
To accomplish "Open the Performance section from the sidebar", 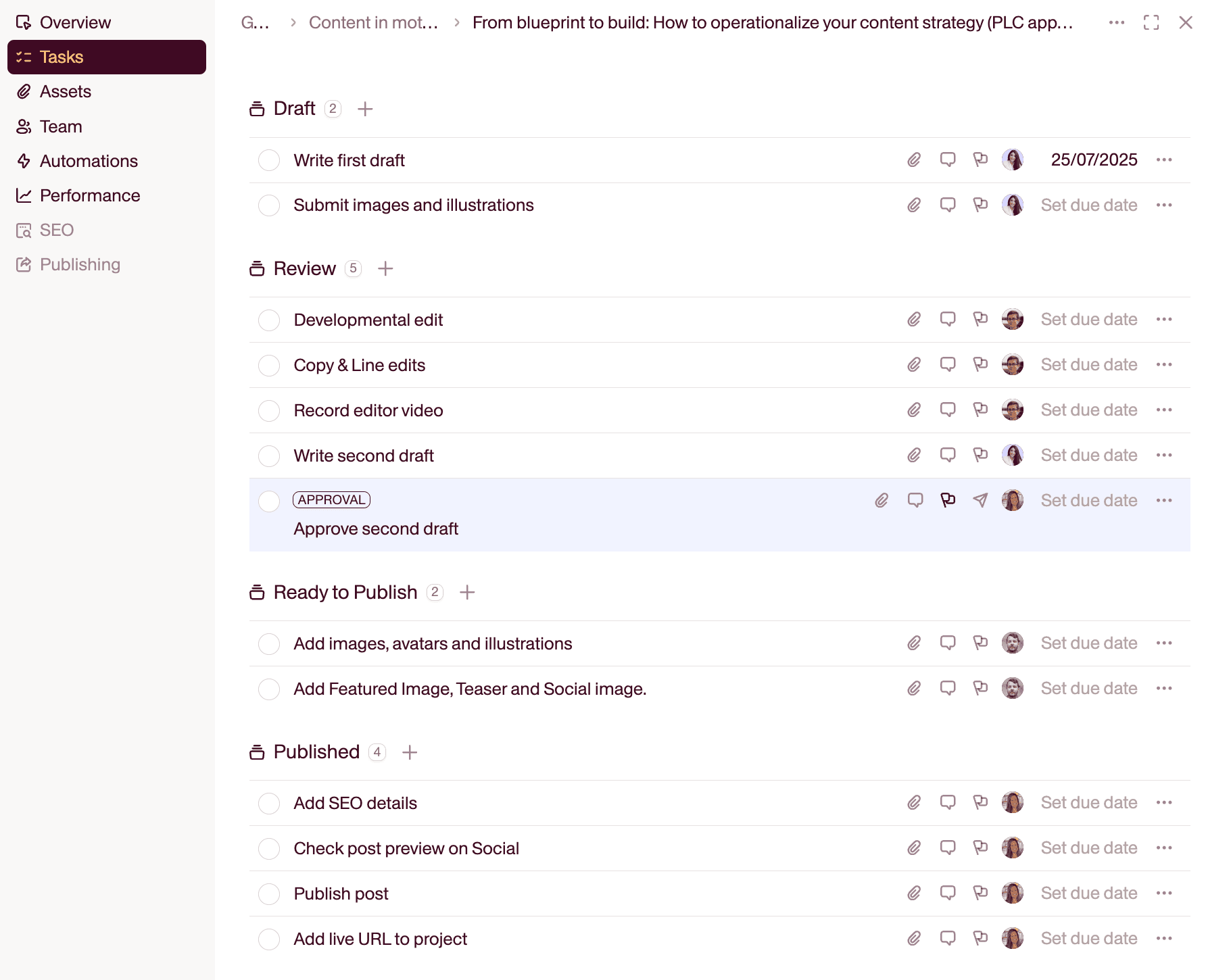I will tap(90, 195).
